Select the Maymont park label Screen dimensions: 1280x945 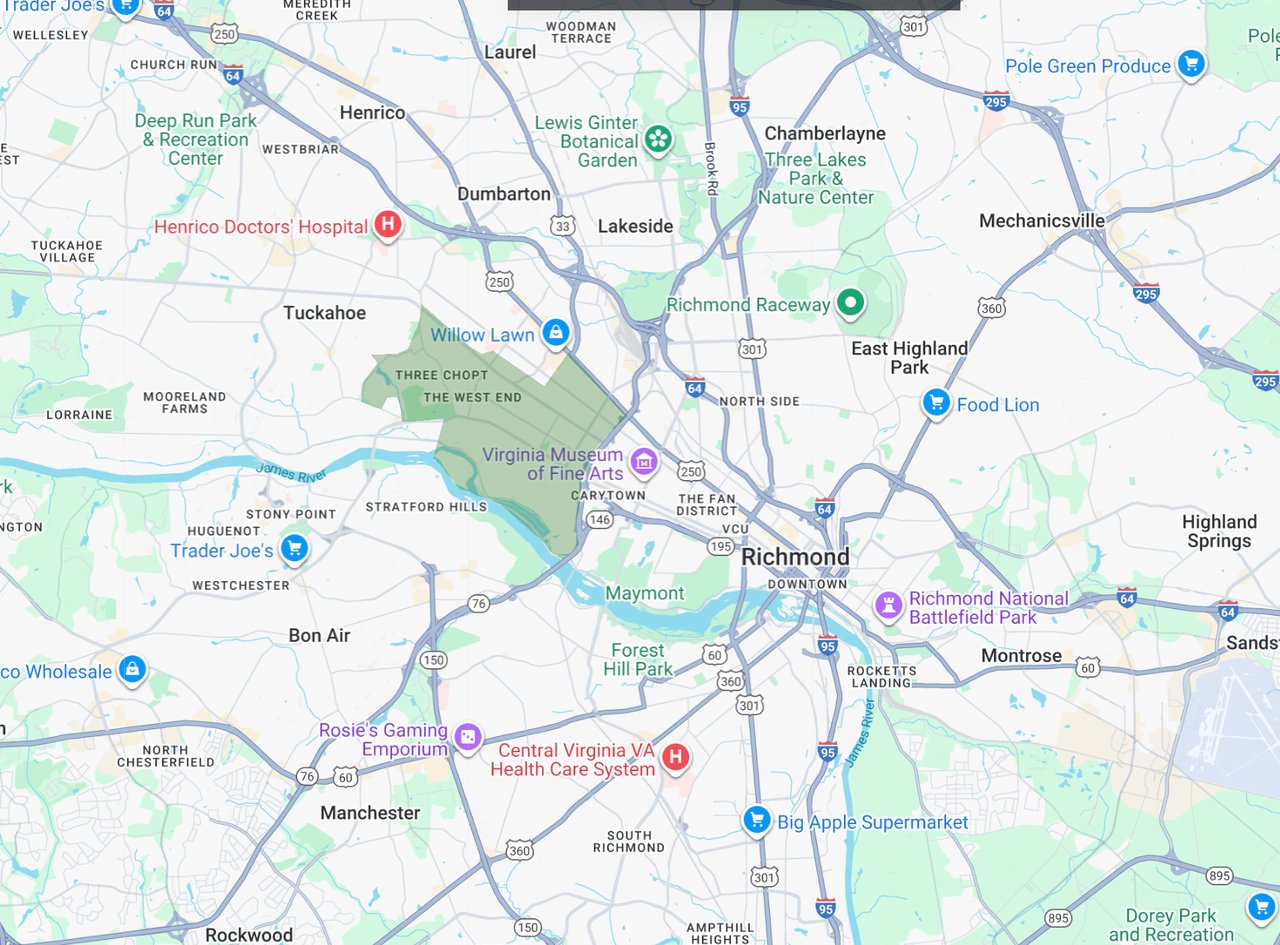(645, 593)
